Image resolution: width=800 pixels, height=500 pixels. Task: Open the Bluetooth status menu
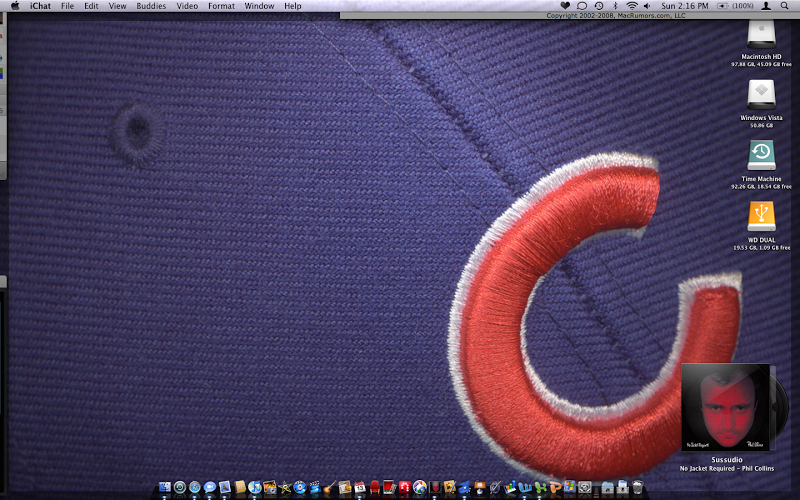click(615, 6)
